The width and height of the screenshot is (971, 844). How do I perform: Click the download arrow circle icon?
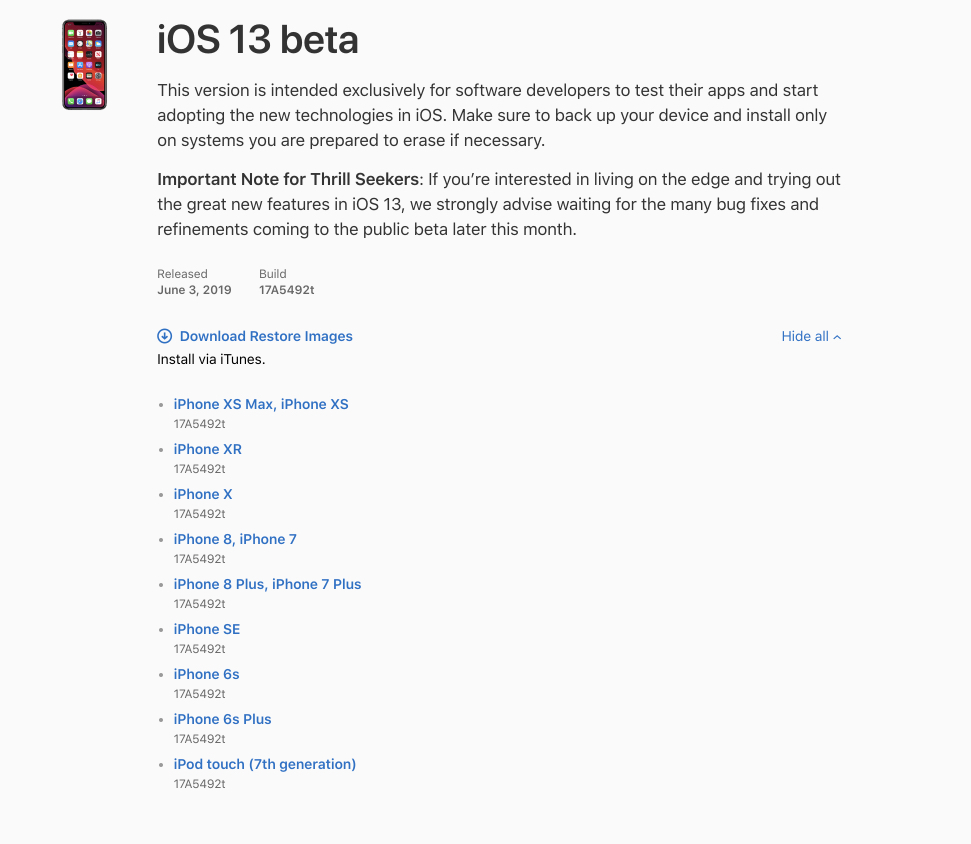coord(165,336)
